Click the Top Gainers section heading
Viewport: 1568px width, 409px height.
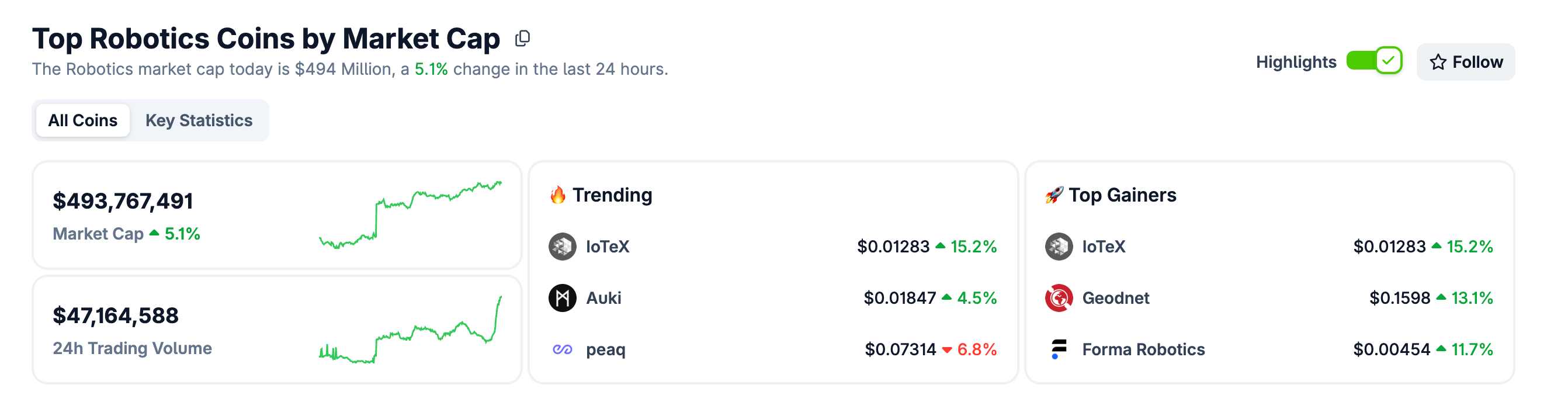coord(1122,195)
